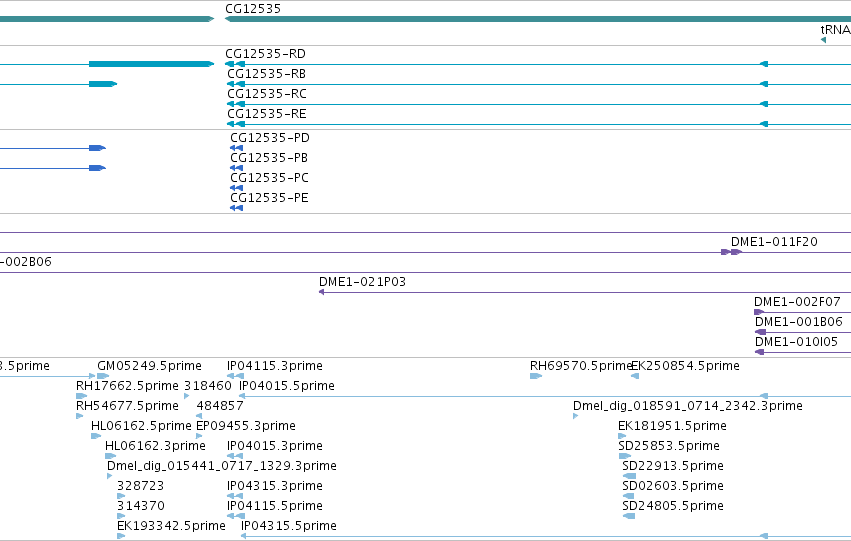This screenshot has width=851, height=541.
Task: Select the CG12535-RB transcript label
Action: 266,74
